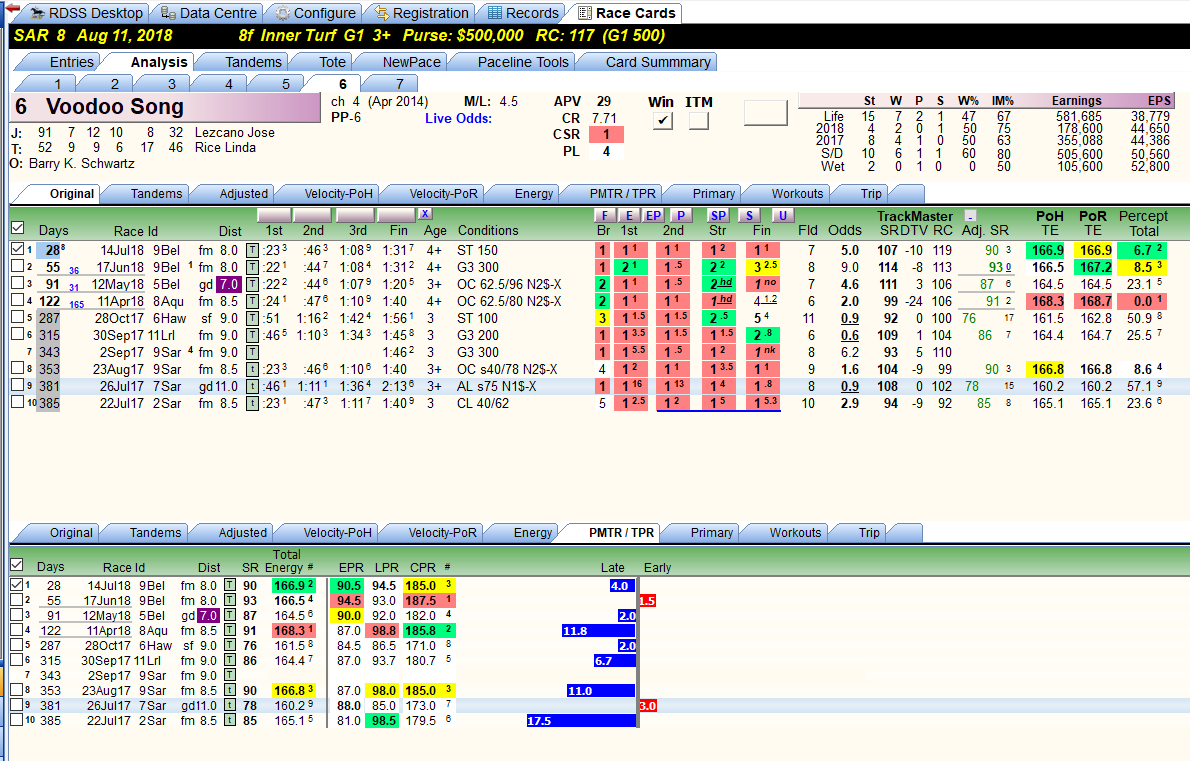This screenshot has width=1190, height=761.
Task: Click the red 3.0 Early bar
Action: 647,706
